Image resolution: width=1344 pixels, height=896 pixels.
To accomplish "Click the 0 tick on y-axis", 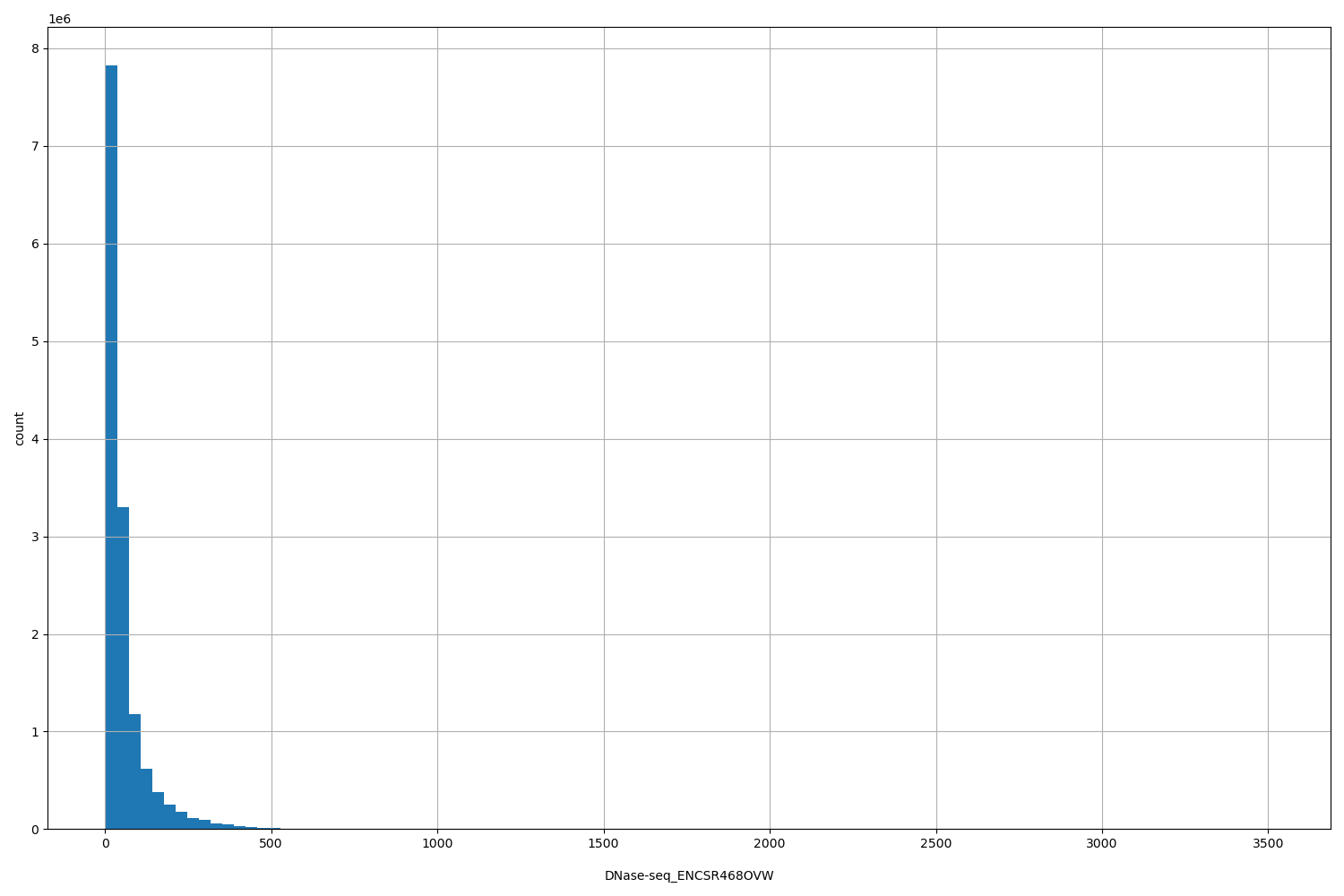I will (37, 829).
